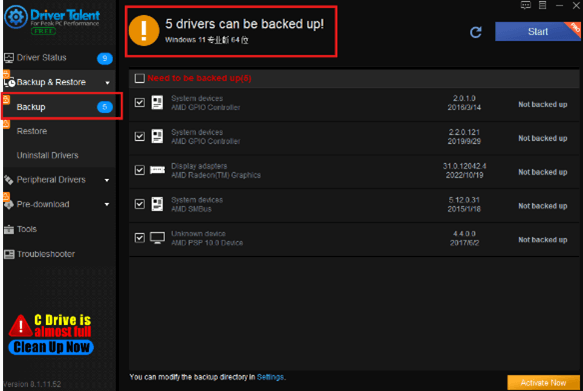
Task: Expand the Peripheral Drivers arrow
Action: [107, 180]
